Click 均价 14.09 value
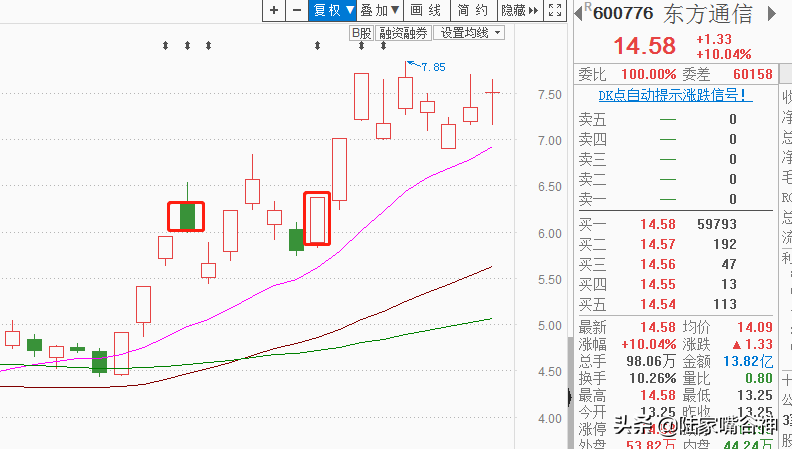 point(755,328)
